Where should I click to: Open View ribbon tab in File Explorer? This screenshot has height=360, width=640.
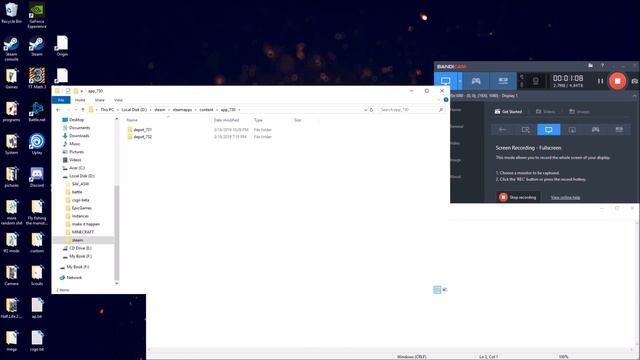pyautogui.click(x=118, y=100)
